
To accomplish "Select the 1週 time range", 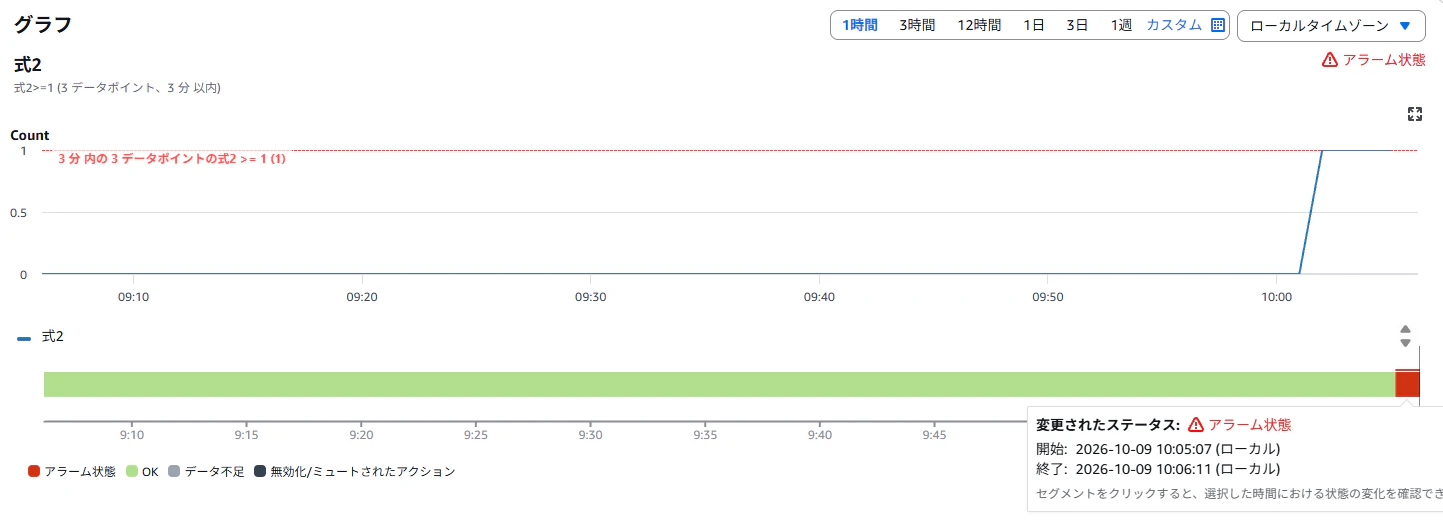I will tap(1121, 25).
